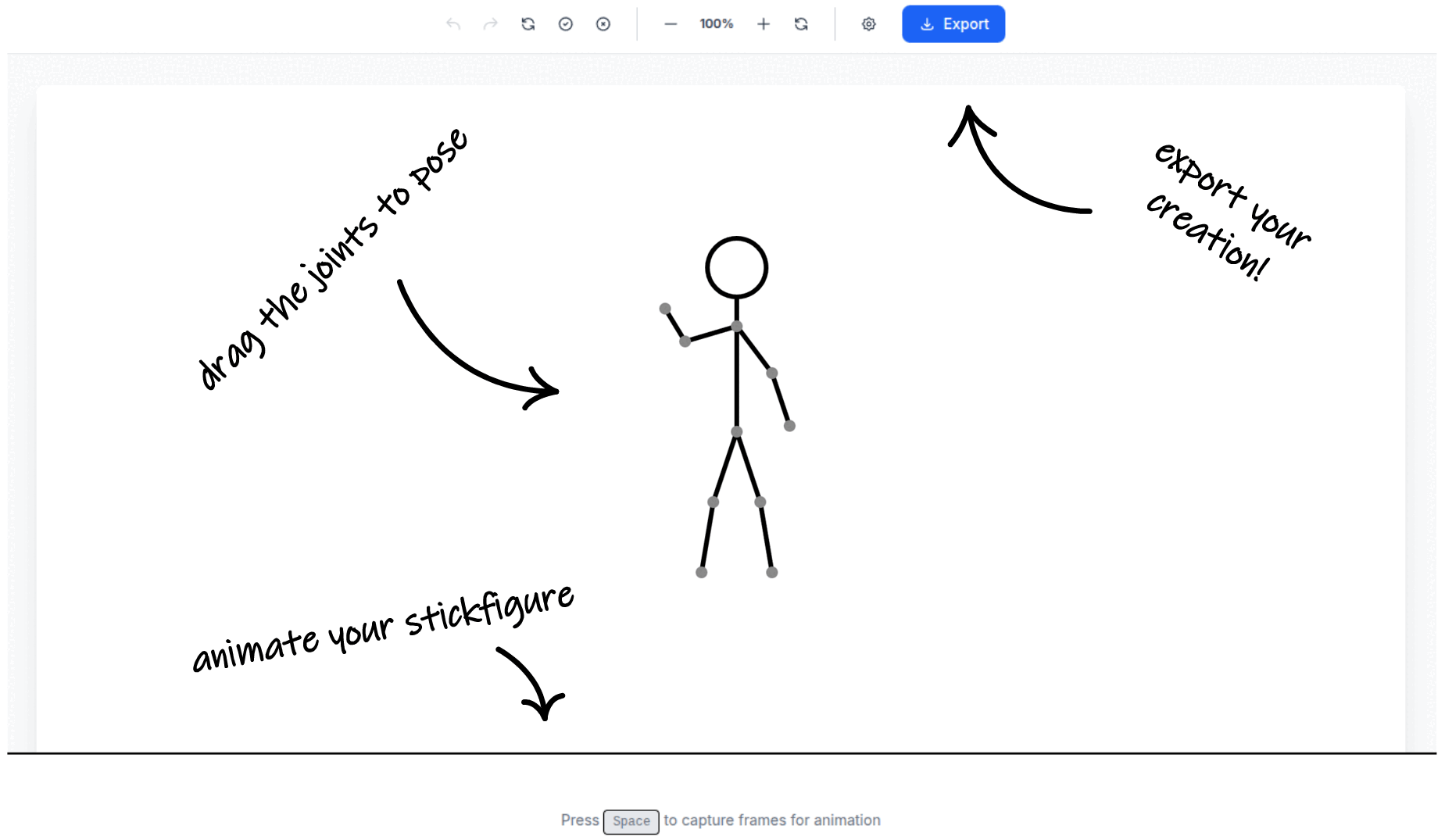
Task: Click the stickfigure's head
Action: point(735,266)
